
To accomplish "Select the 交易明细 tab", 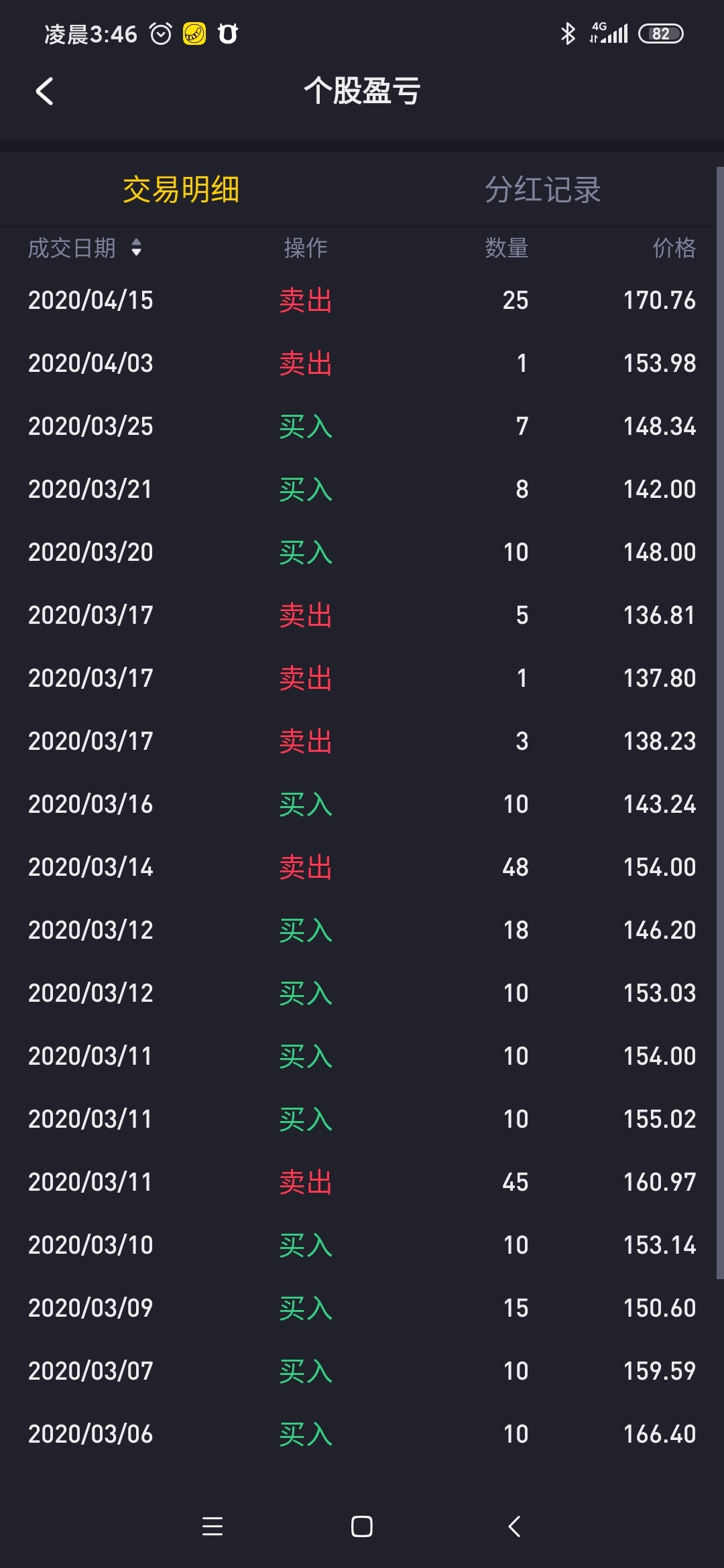I will (181, 190).
